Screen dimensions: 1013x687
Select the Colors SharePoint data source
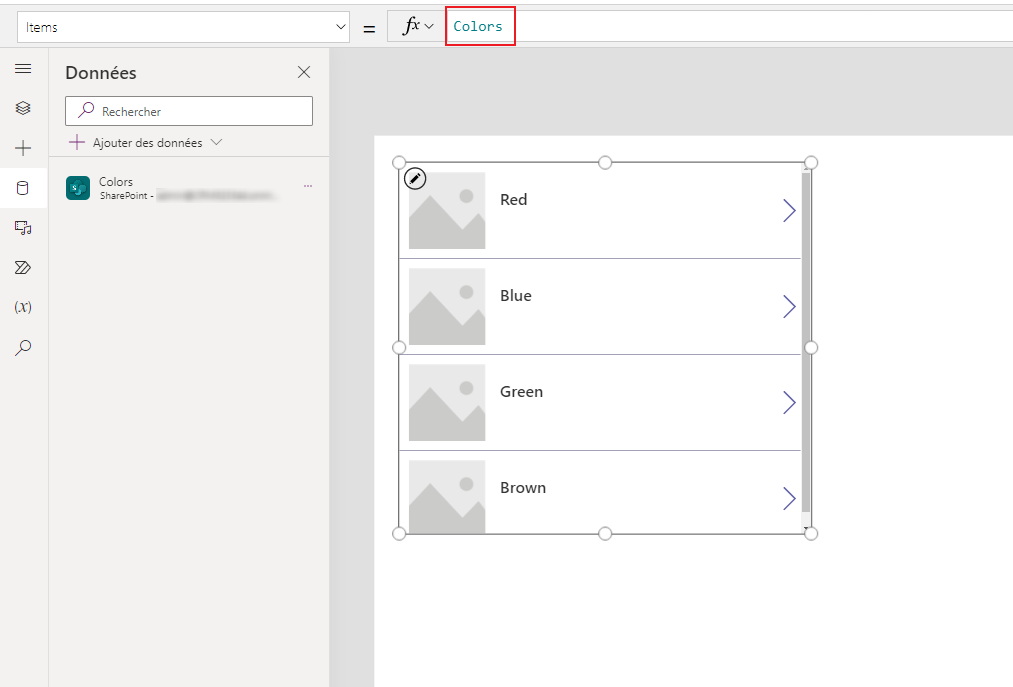click(x=189, y=188)
